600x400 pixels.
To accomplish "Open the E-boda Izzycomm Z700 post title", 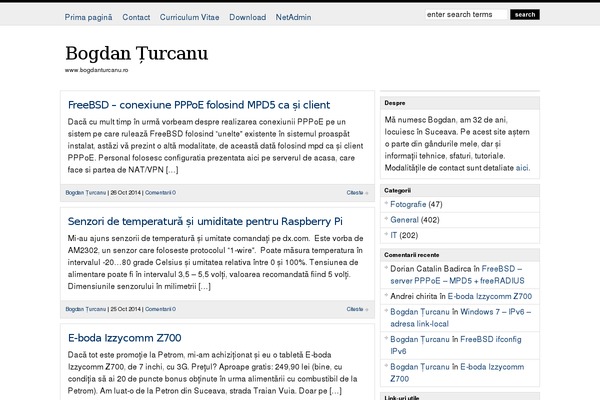I will pos(124,338).
